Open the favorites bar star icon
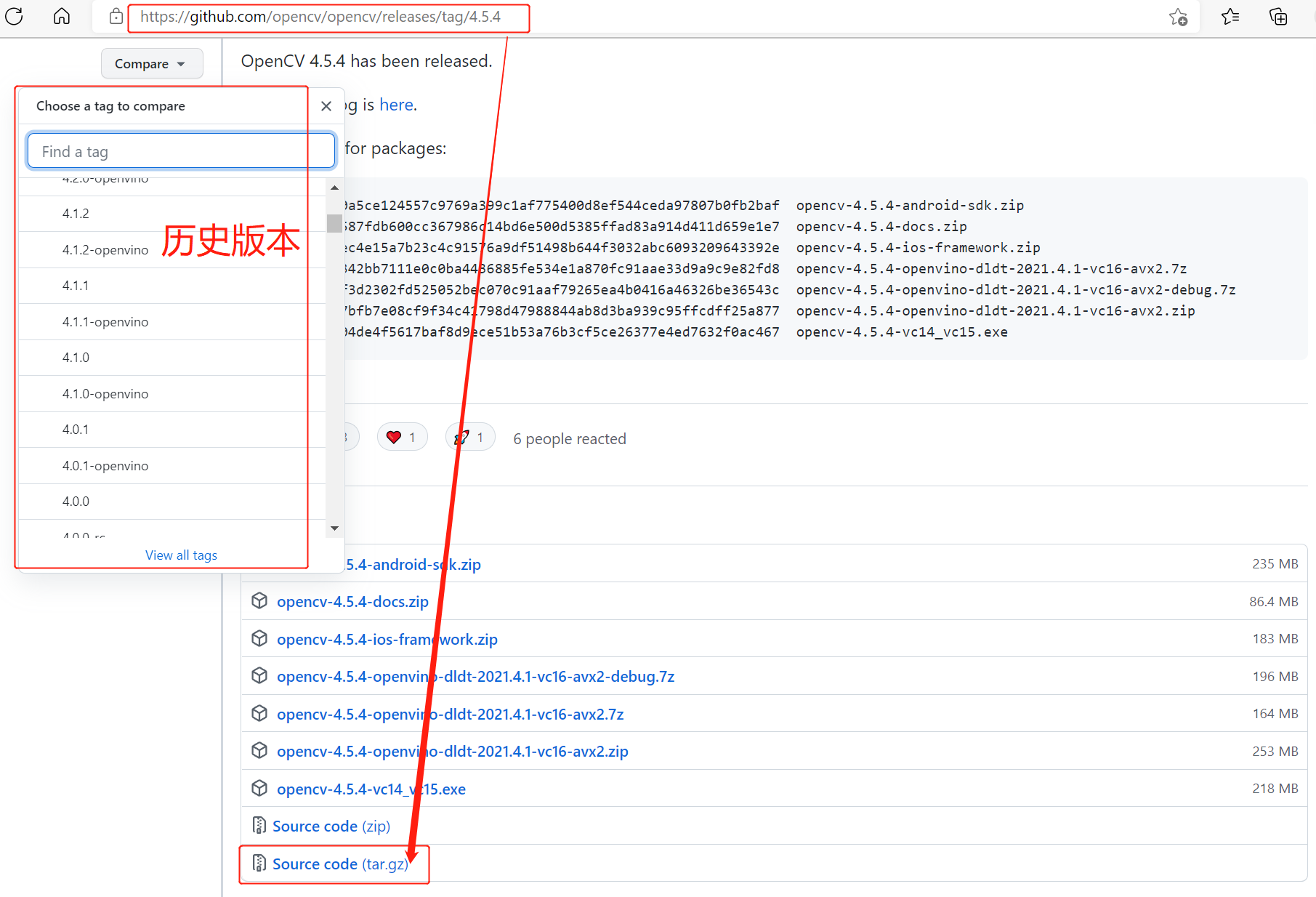The width and height of the screenshot is (1316, 897). (x=1230, y=16)
